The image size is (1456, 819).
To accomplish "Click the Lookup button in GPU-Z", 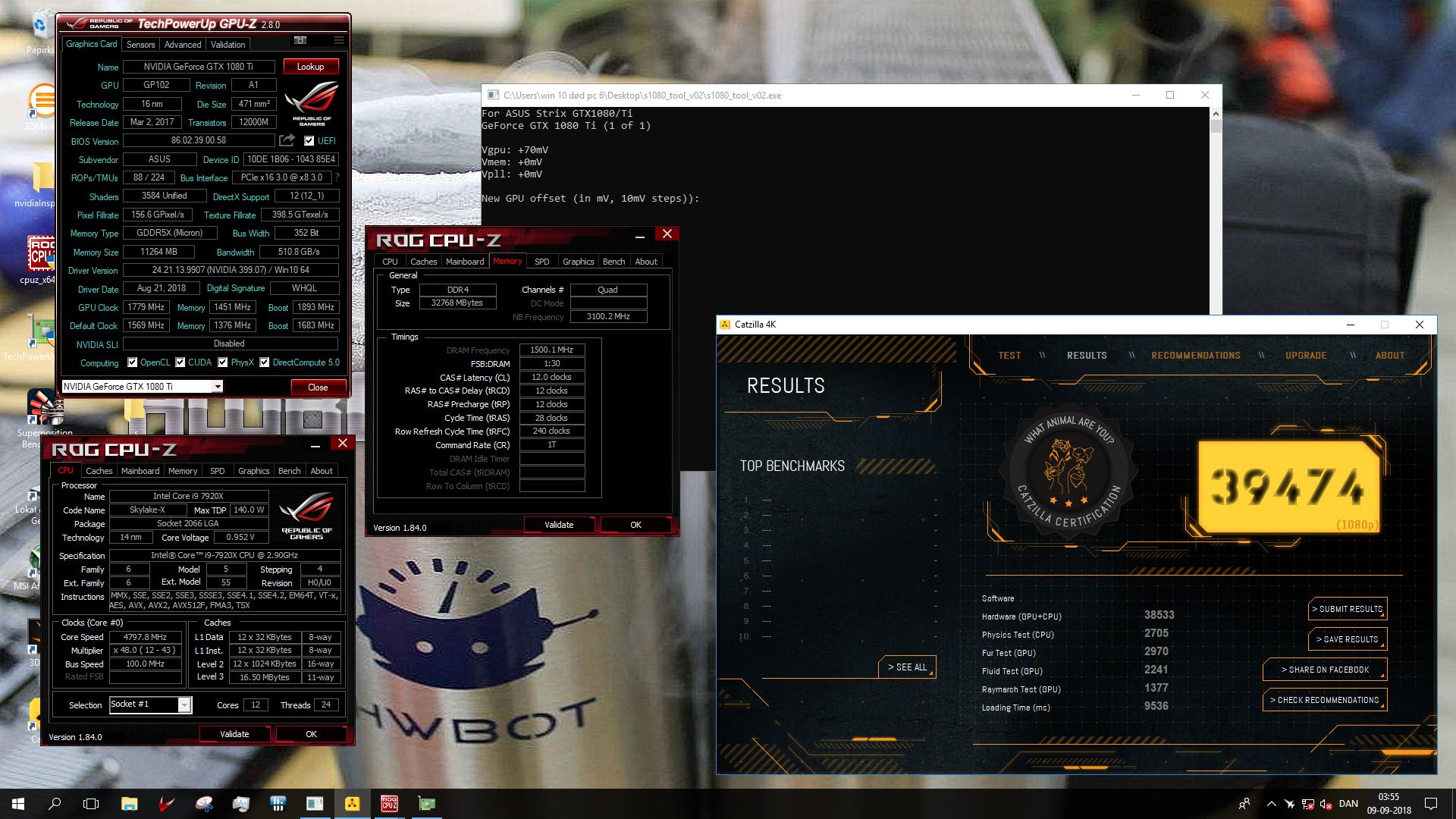I will (310, 67).
